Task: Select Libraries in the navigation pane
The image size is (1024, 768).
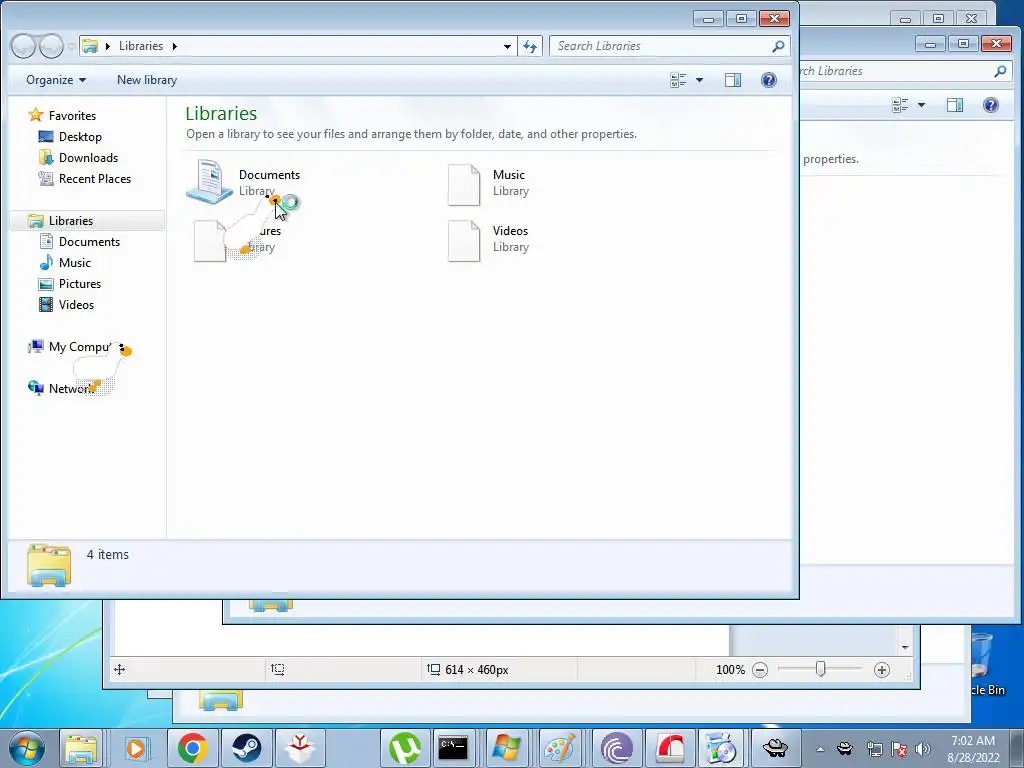Action: pyautogui.click(x=71, y=221)
